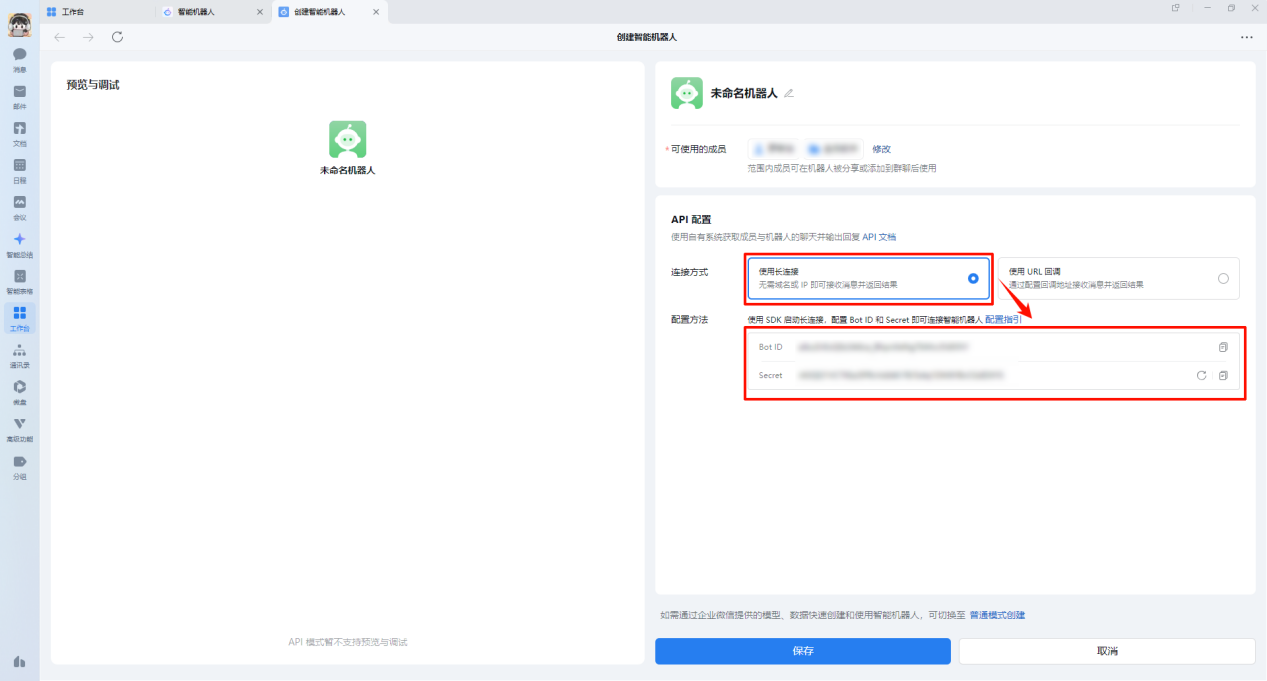This screenshot has height=681, width=1267.
Task: Copy the Bot ID using the copy icon
Action: (x=1223, y=347)
